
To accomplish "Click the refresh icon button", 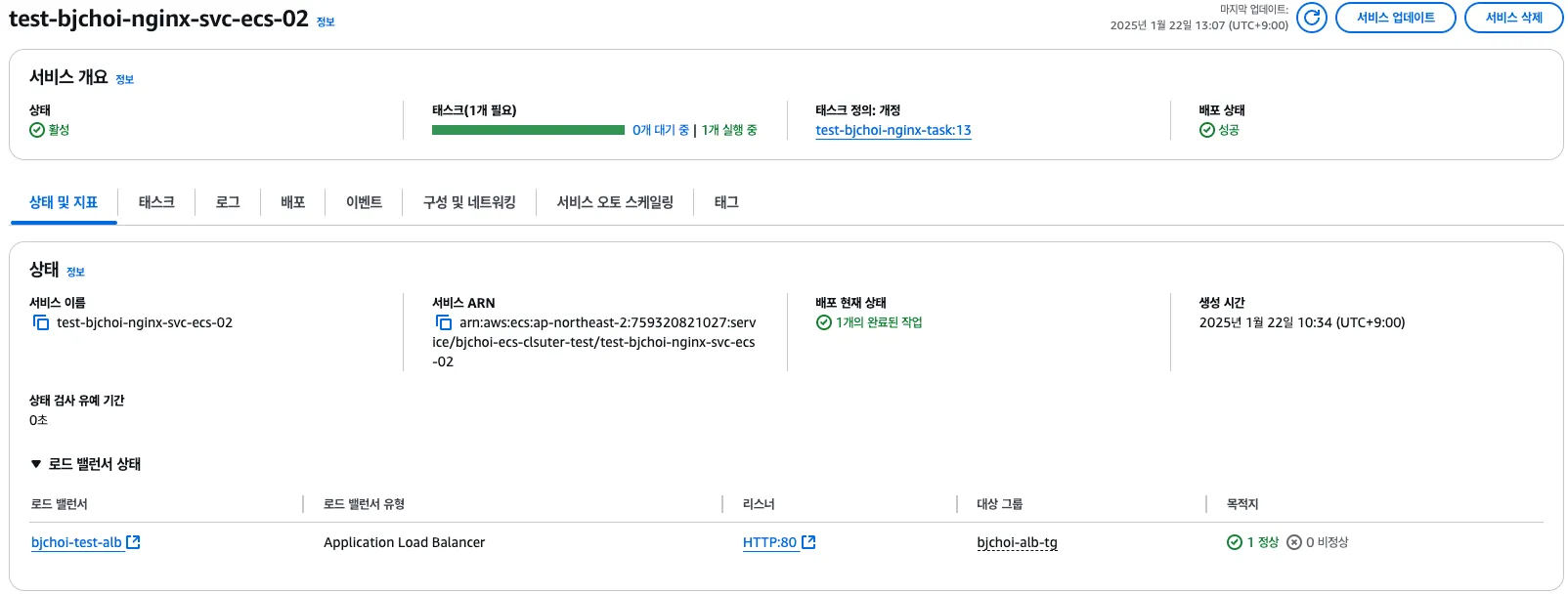I will tap(1312, 18).
